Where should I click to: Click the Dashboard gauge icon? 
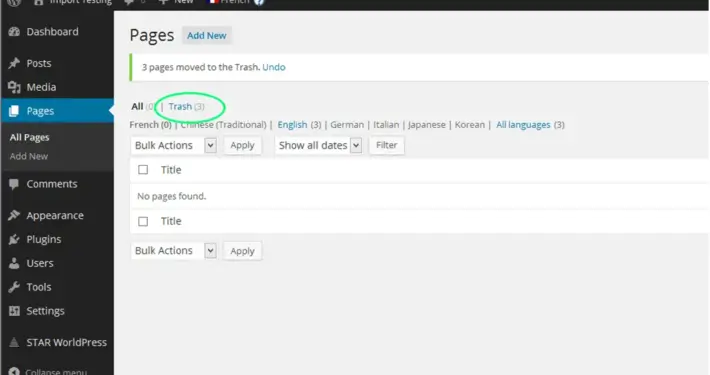click(x=14, y=32)
